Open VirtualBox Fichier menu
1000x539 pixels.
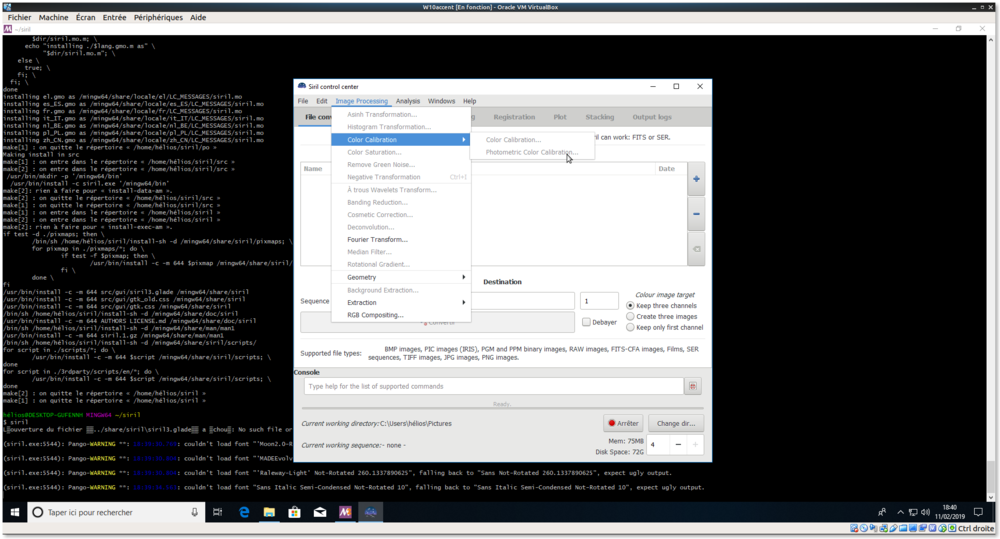[x=19, y=17]
